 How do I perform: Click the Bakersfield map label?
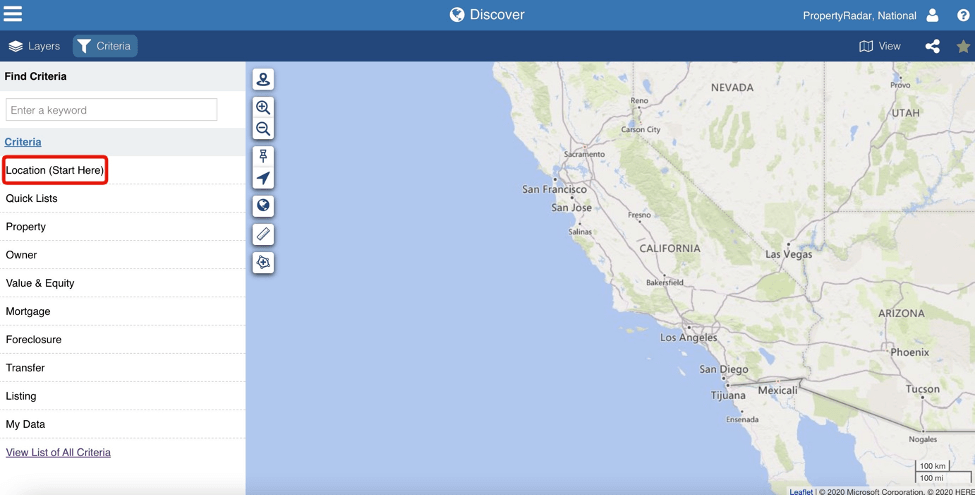click(665, 282)
